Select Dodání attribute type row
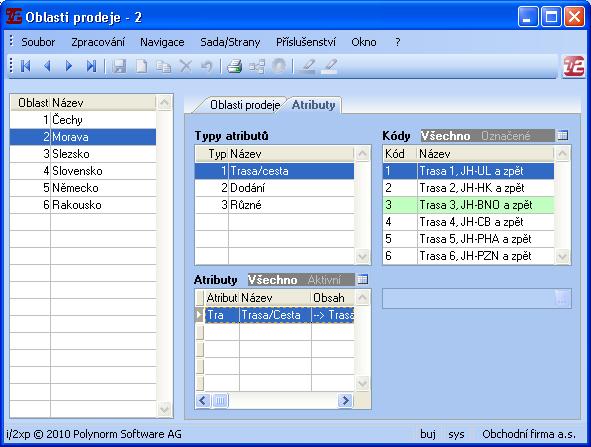This screenshot has height=447, width=591. click(274, 188)
